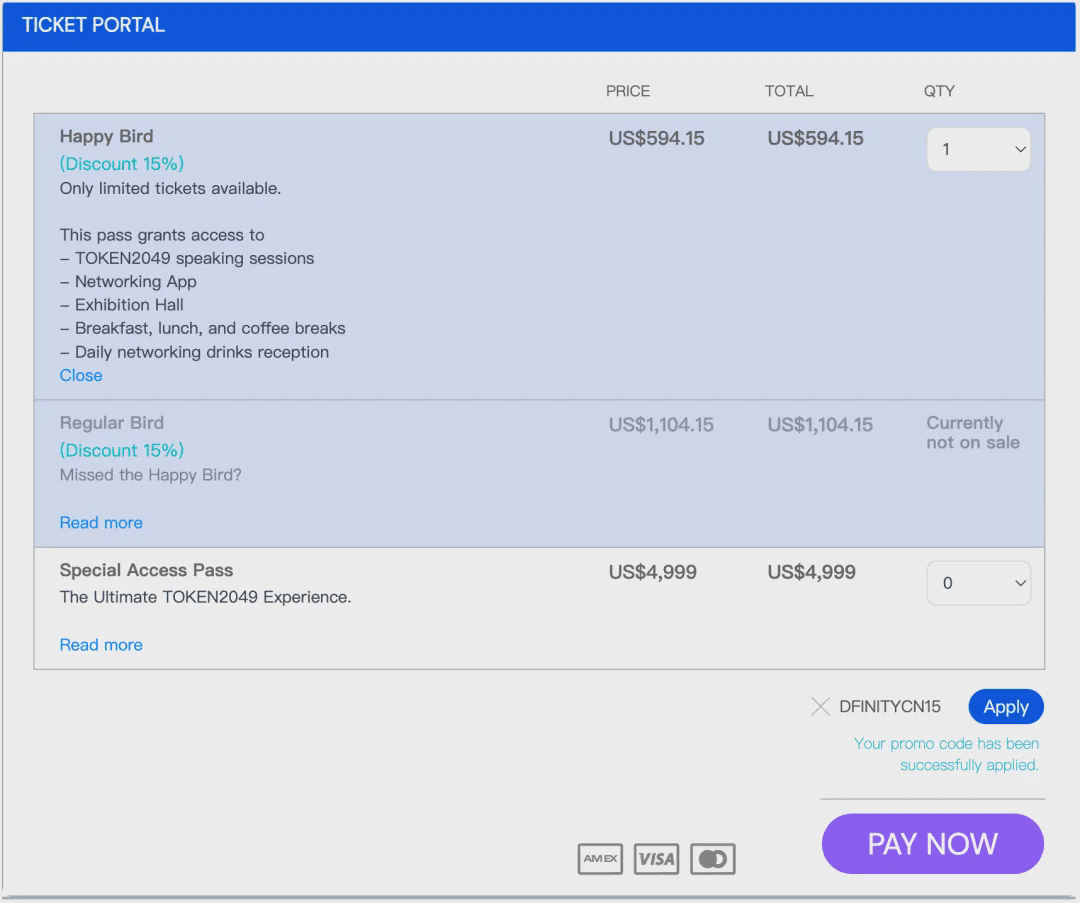1080x903 pixels.
Task: Click 'This pass grants access to' text
Action: [162, 235]
